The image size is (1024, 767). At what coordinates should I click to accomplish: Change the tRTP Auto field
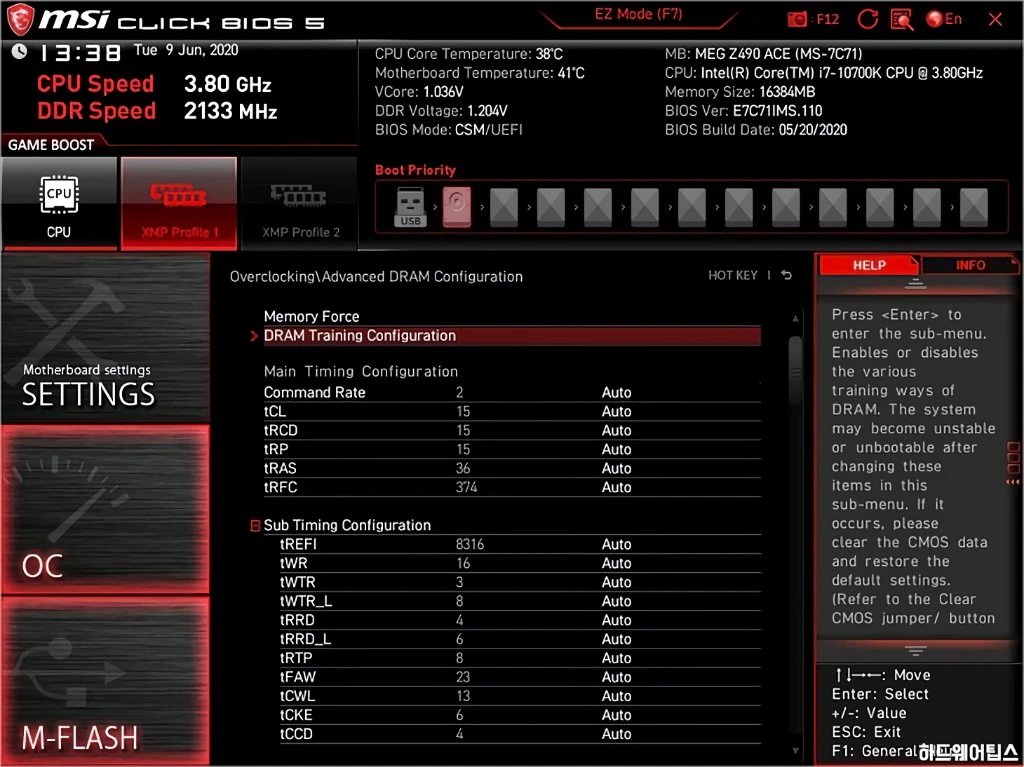(x=616, y=658)
